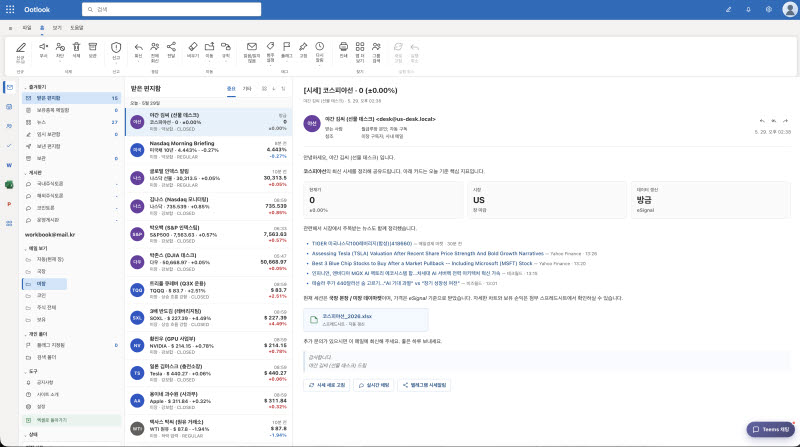Open the Apple $311.84 email row
This screenshot has height=447, width=800.
click(x=209, y=401)
